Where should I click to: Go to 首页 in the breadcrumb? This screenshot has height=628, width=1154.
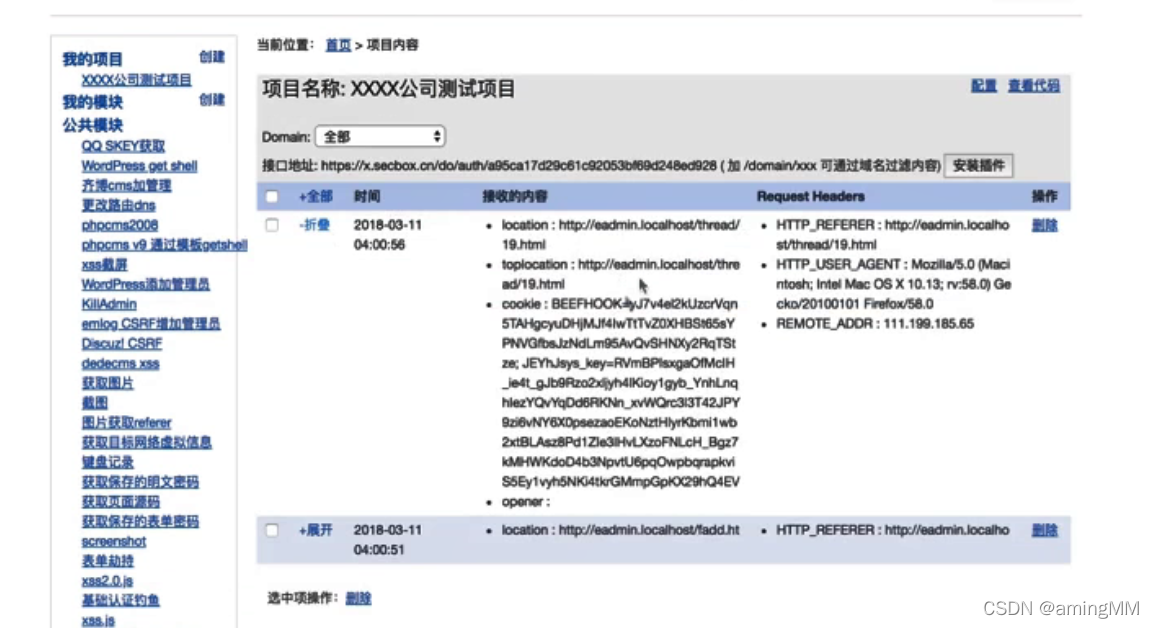338,45
